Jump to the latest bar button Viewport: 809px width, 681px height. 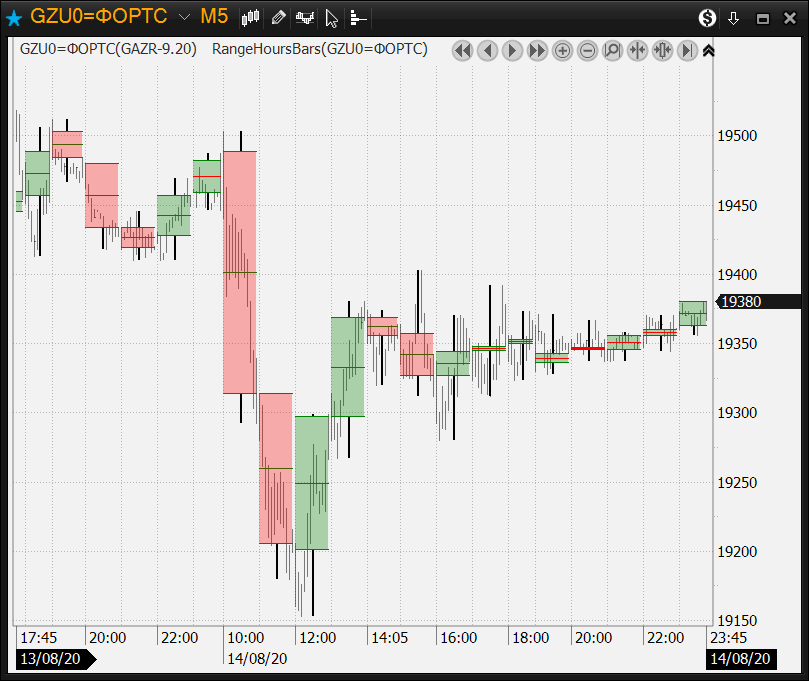click(x=687, y=50)
